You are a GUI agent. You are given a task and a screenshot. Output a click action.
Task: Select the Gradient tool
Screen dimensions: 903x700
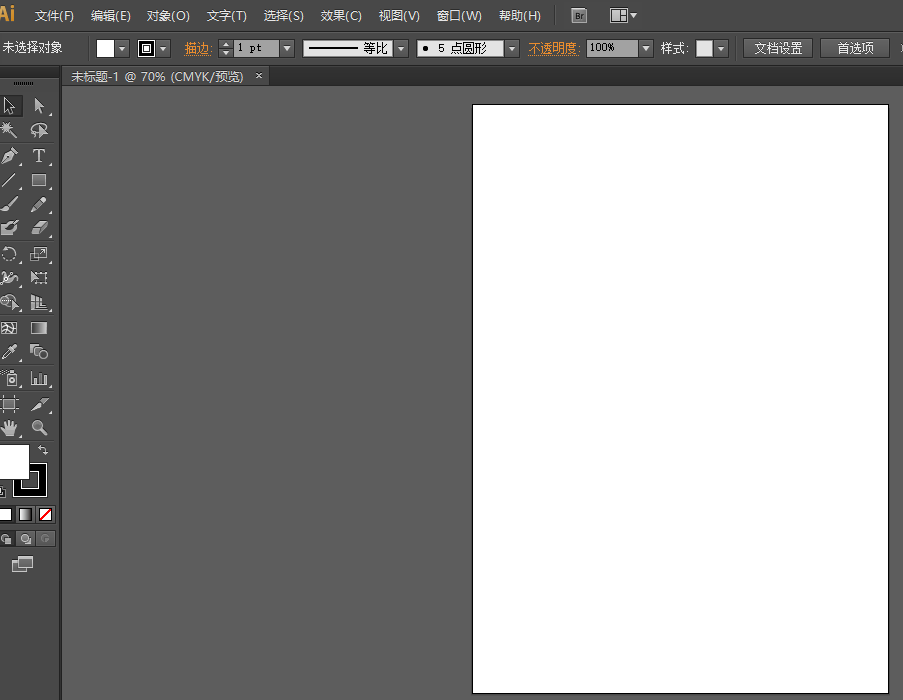pos(39,328)
